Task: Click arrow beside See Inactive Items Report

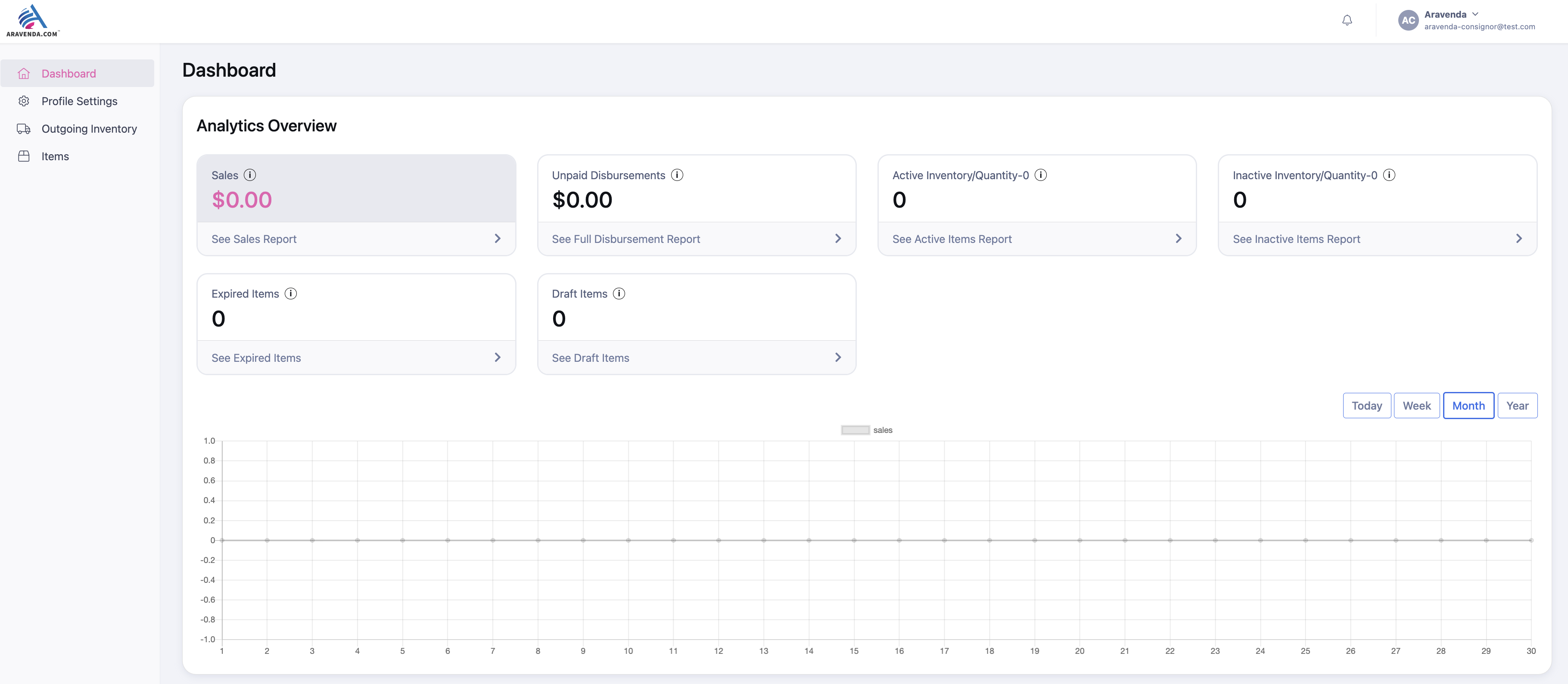Action: coord(1519,239)
